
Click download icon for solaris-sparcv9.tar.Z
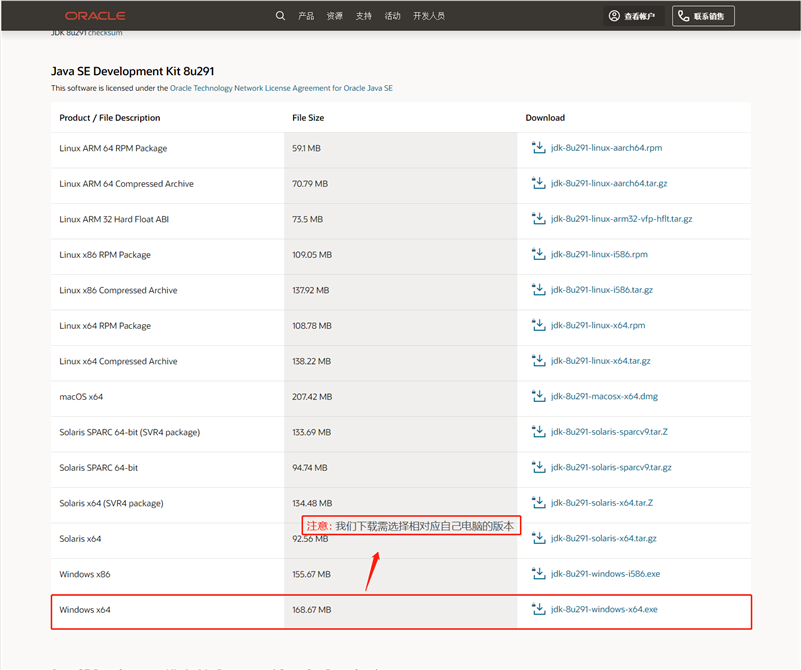538,432
